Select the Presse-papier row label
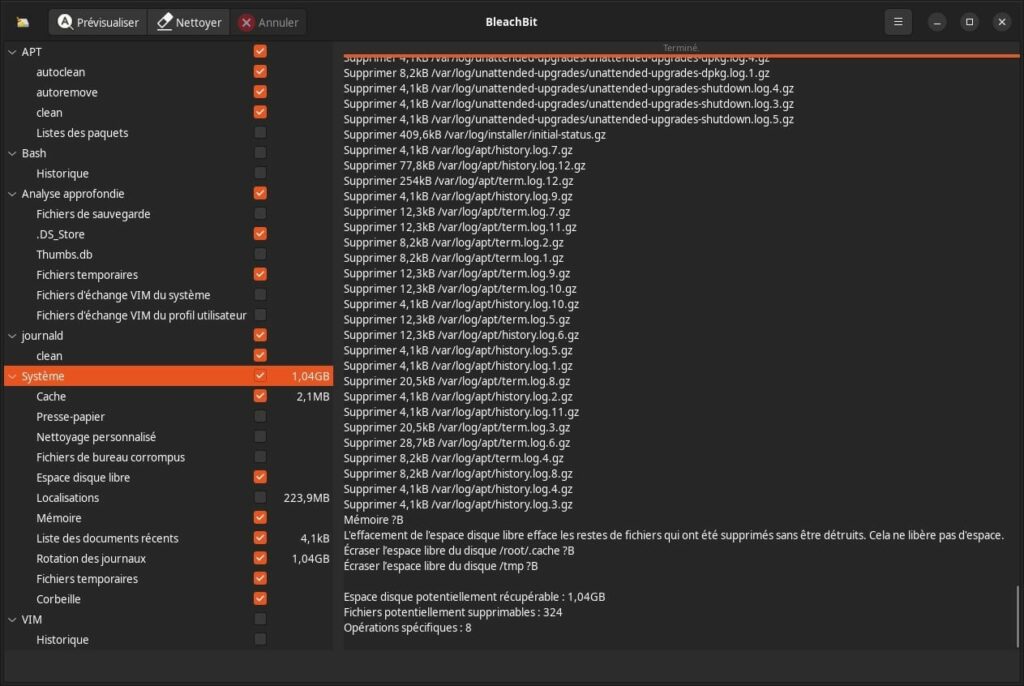This screenshot has width=1024, height=686. click(x=71, y=417)
